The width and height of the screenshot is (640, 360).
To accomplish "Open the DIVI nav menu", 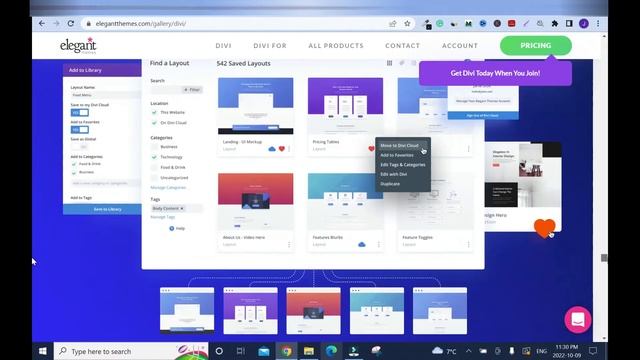I will (223, 46).
